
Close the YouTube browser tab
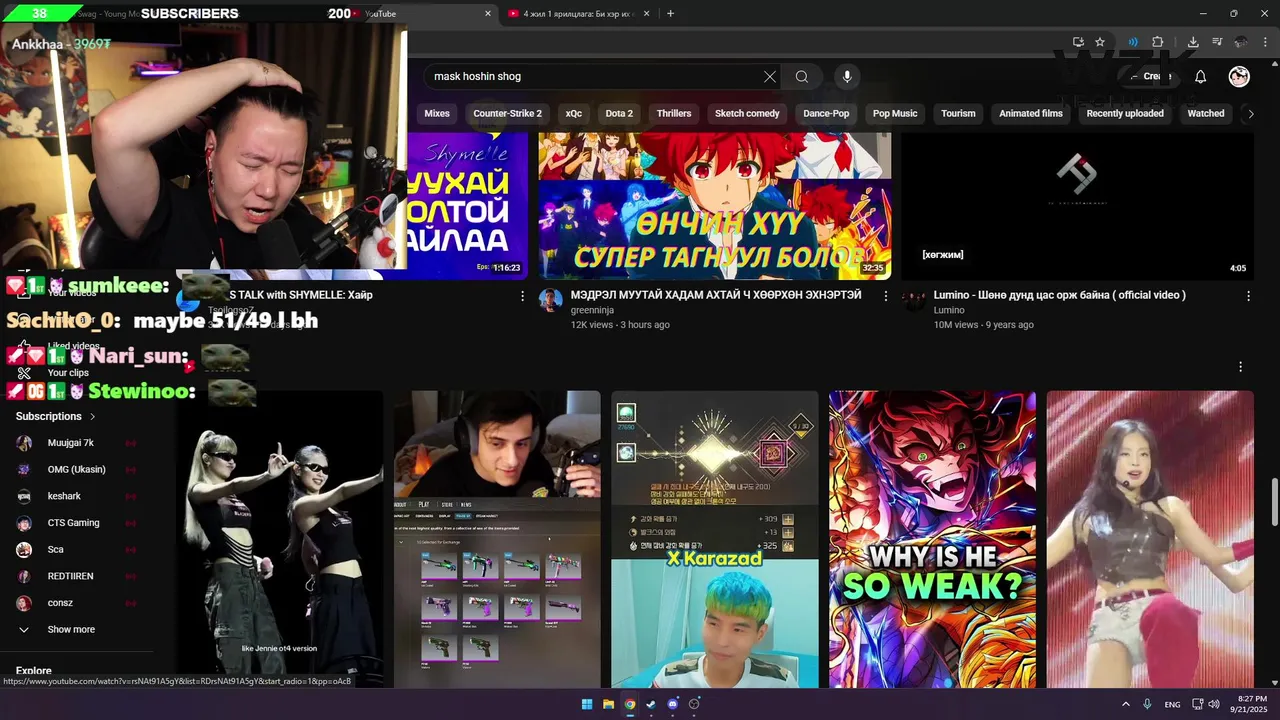pyautogui.click(x=488, y=14)
